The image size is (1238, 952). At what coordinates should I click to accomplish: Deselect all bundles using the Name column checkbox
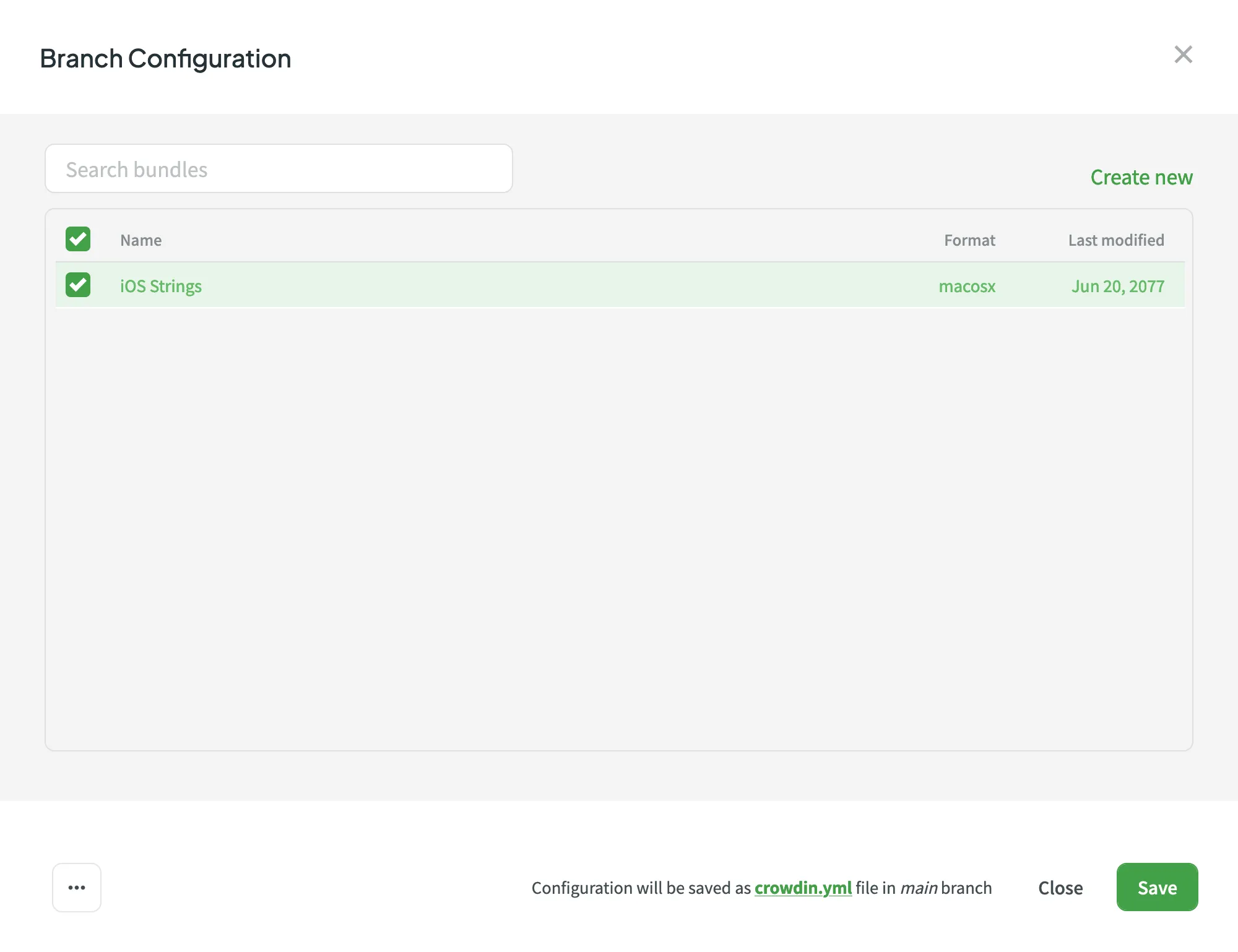coord(77,239)
